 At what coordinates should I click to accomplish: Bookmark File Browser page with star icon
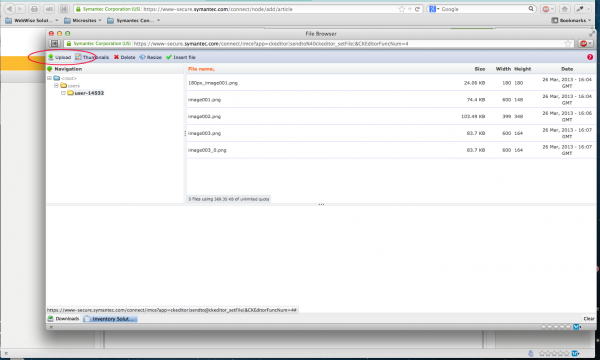coord(568,44)
